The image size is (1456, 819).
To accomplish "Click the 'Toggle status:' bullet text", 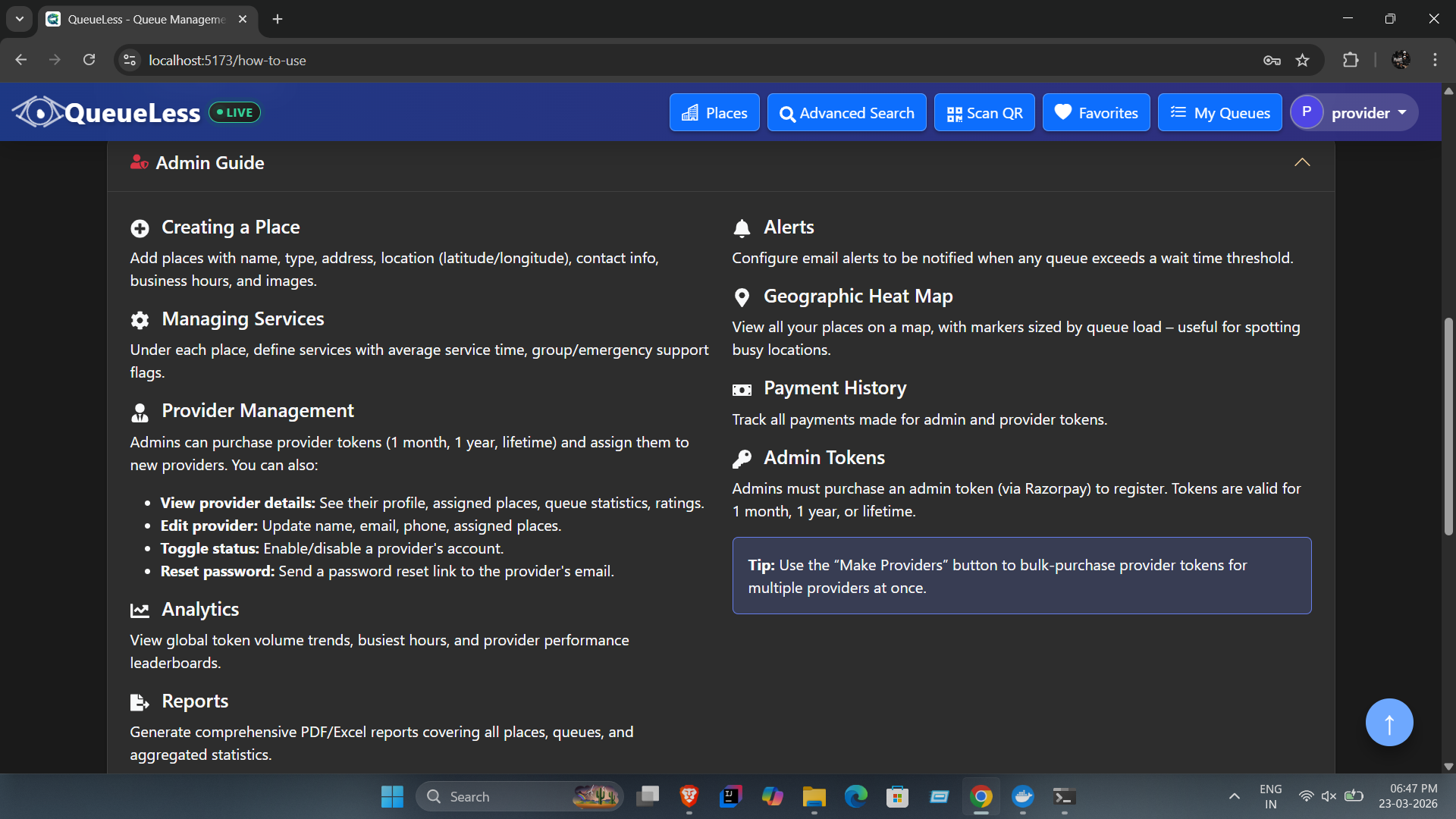I will click(x=210, y=548).
